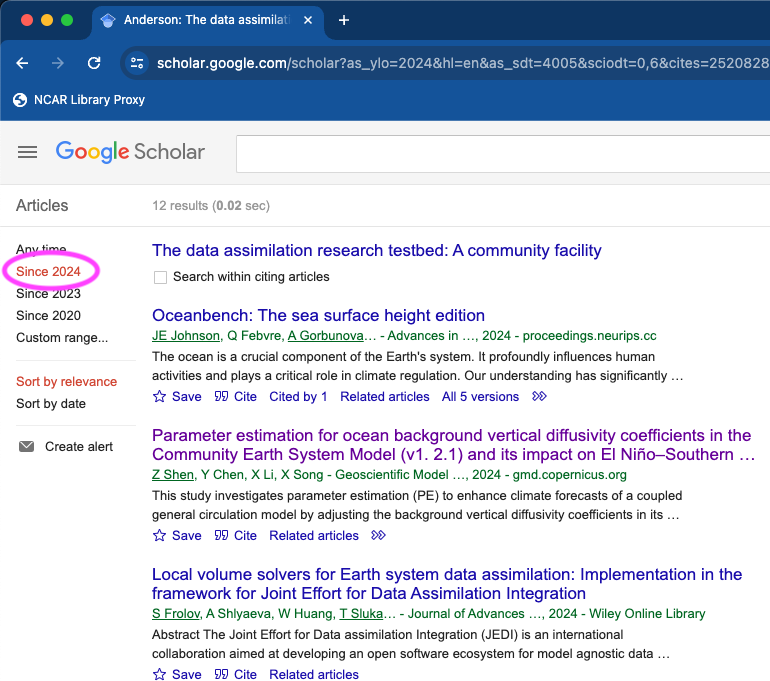Click All 5 versions link
Viewport: 770px width, 681px height.
click(480, 397)
